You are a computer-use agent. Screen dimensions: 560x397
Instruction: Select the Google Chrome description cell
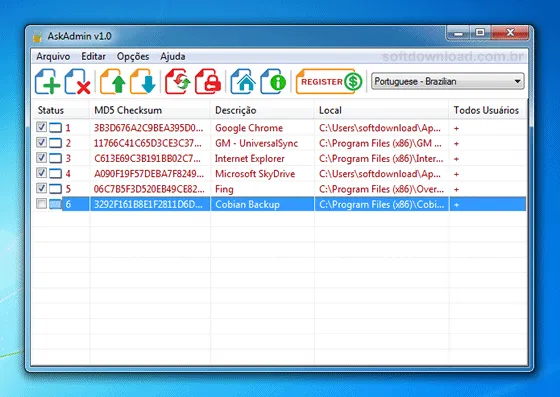(x=249, y=128)
